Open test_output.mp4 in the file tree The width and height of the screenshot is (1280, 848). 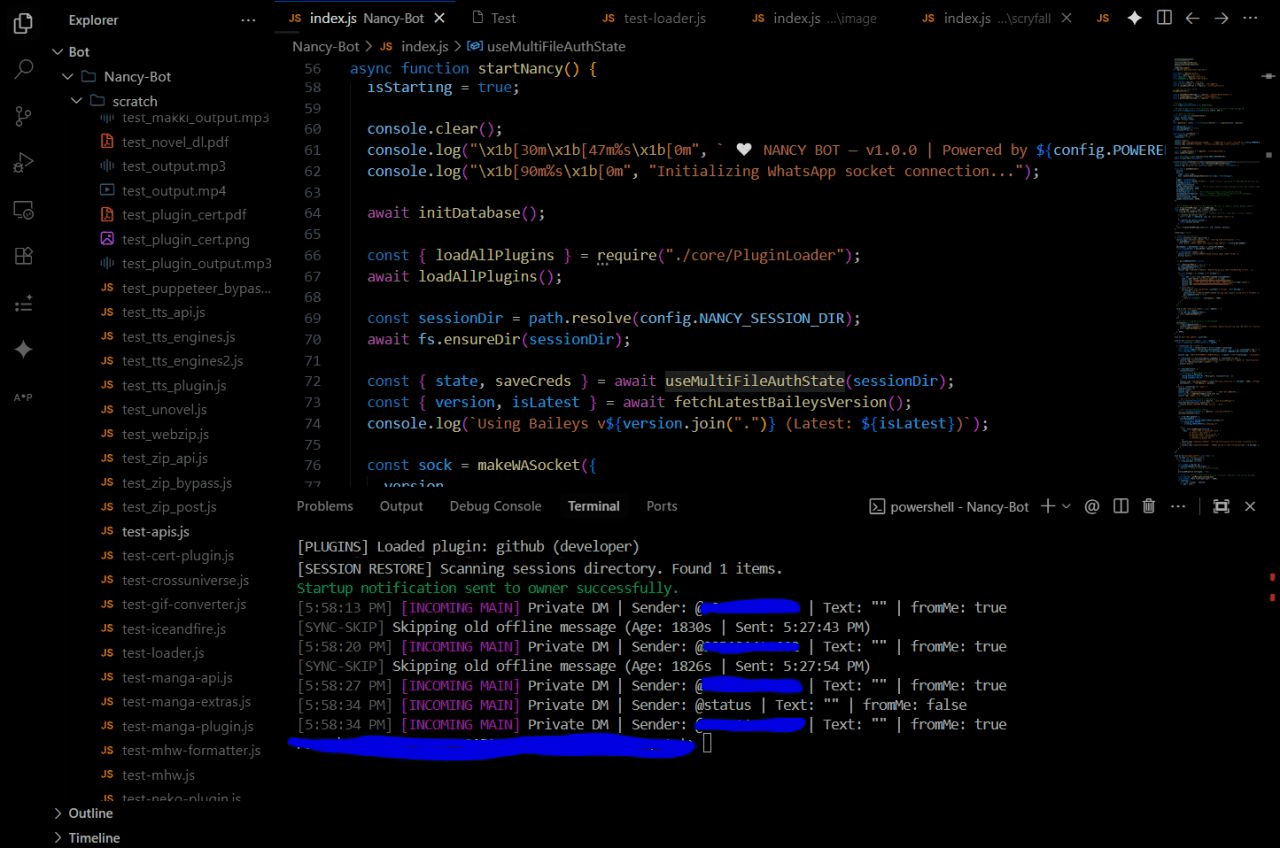coord(174,190)
